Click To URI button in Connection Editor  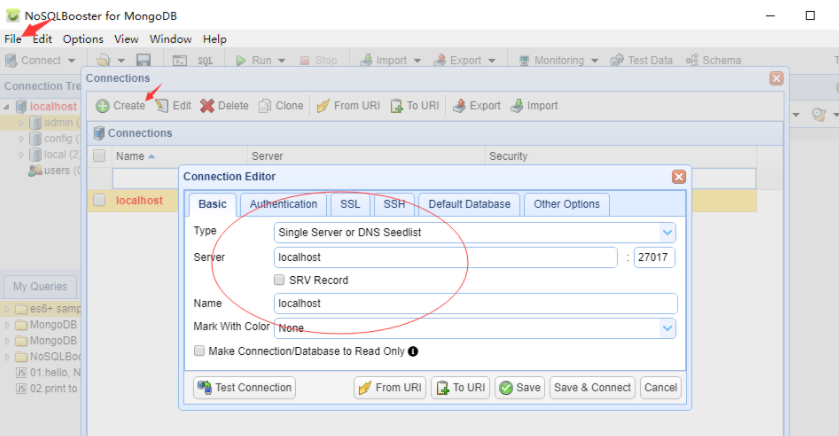pyautogui.click(x=460, y=387)
